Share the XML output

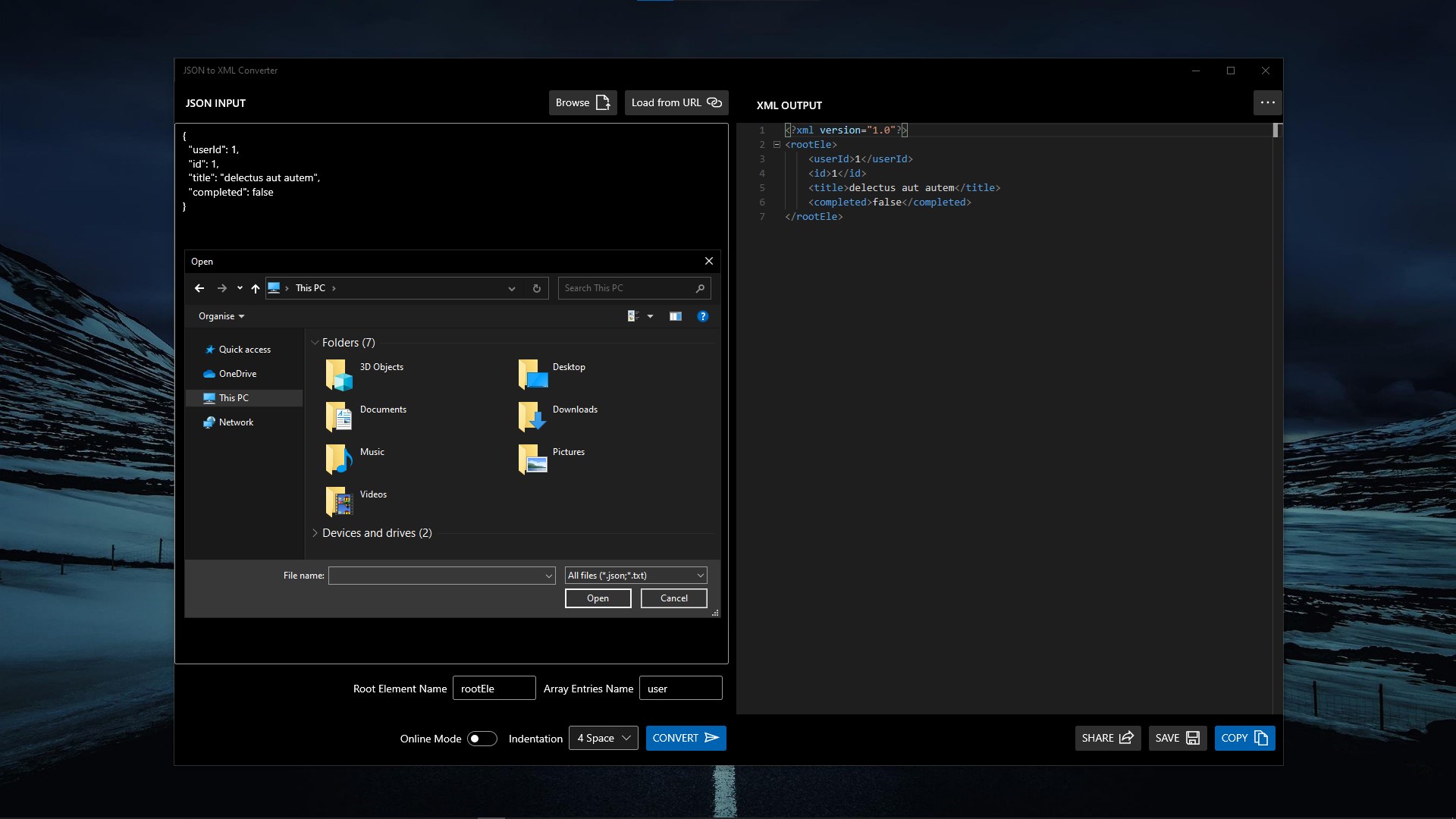(x=1107, y=738)
